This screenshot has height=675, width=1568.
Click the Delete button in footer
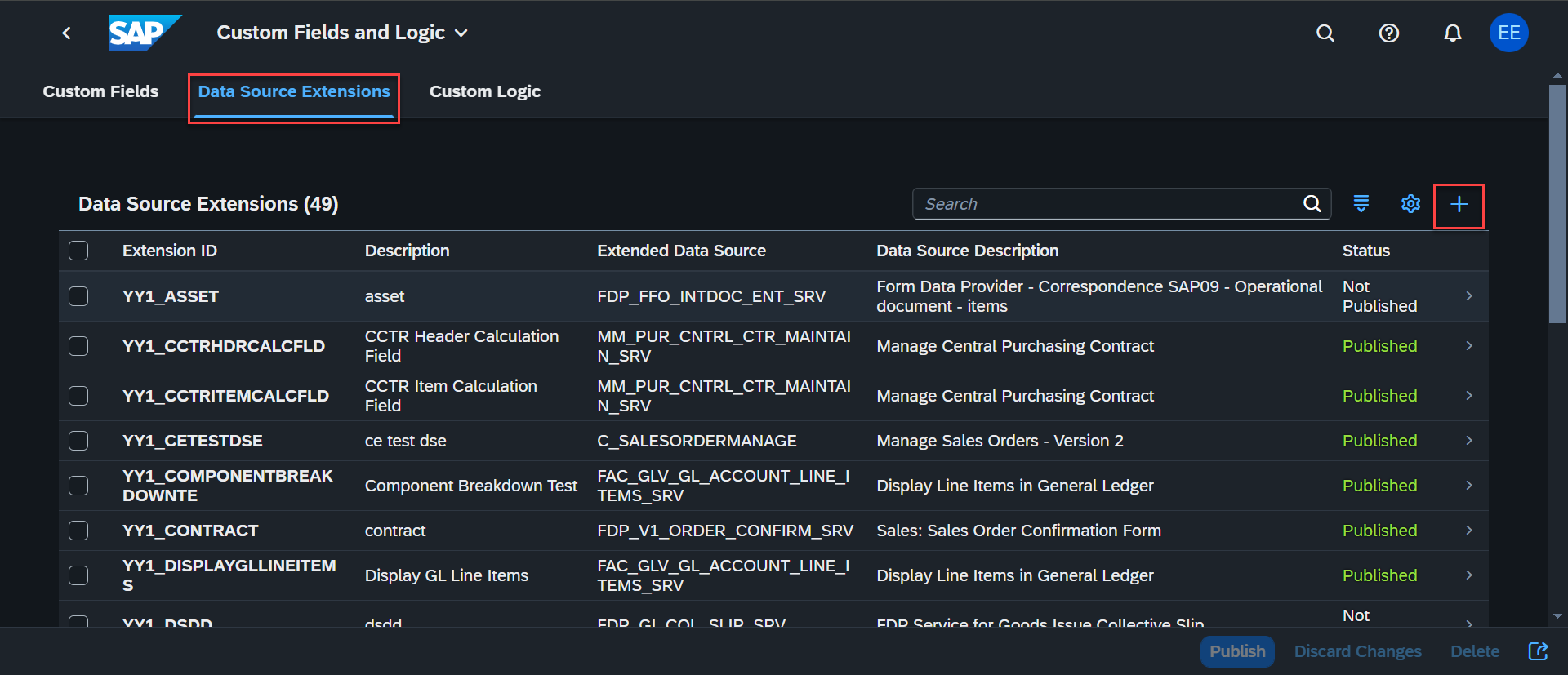click(1475, 651)
